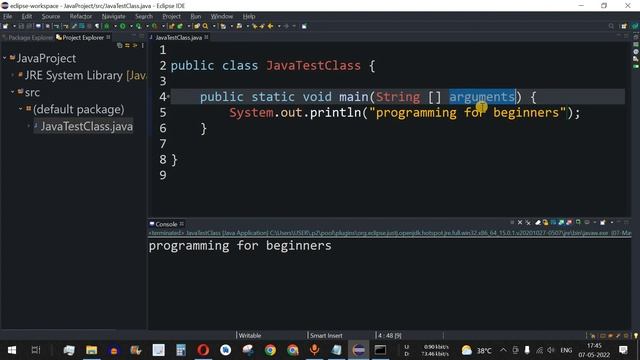Open the dropdown arrow beside the Search icon

point(214,26)
